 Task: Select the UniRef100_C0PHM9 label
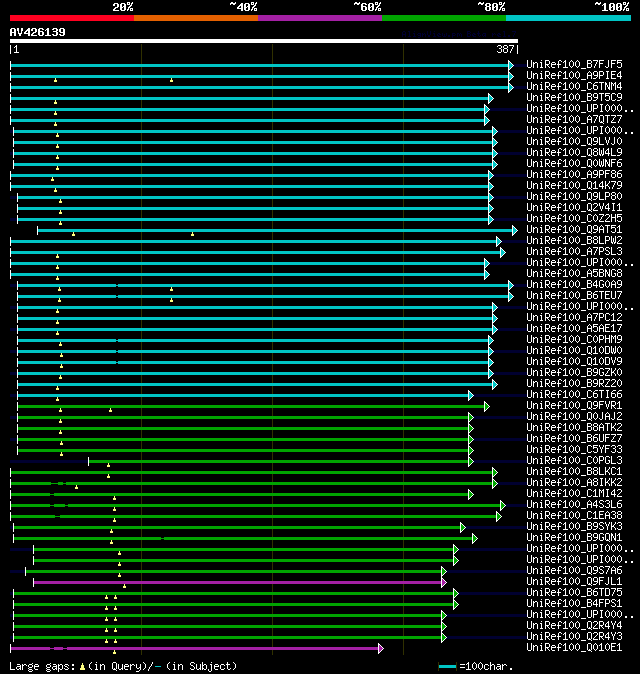click(574, 340)
